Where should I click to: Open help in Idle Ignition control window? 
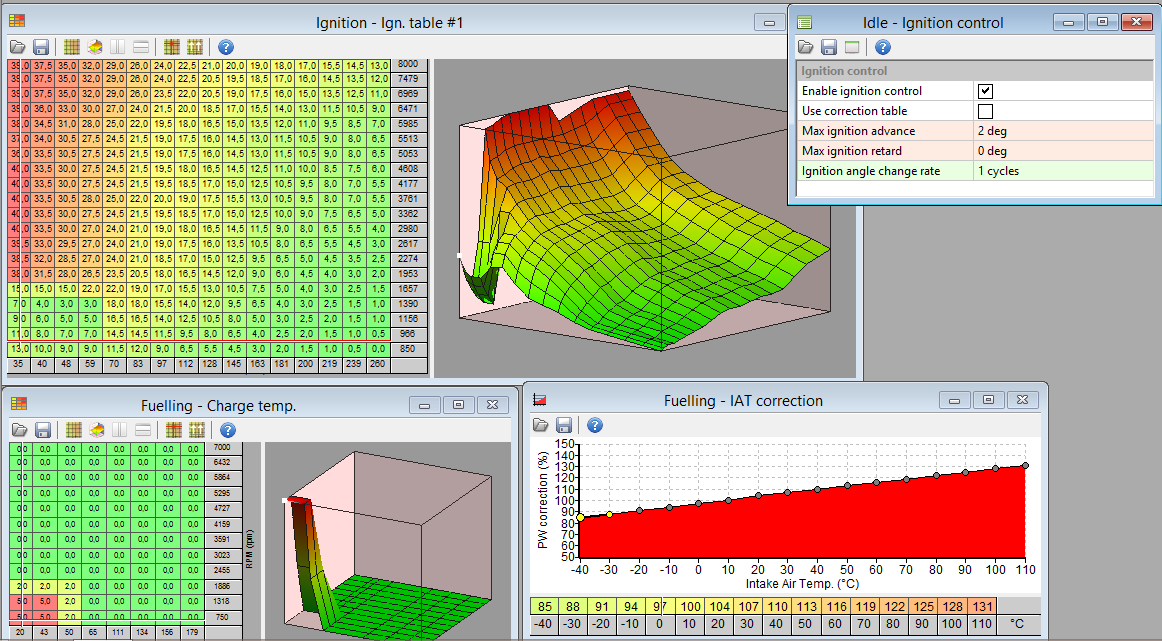pyautogui.click(x=882, y=47)
